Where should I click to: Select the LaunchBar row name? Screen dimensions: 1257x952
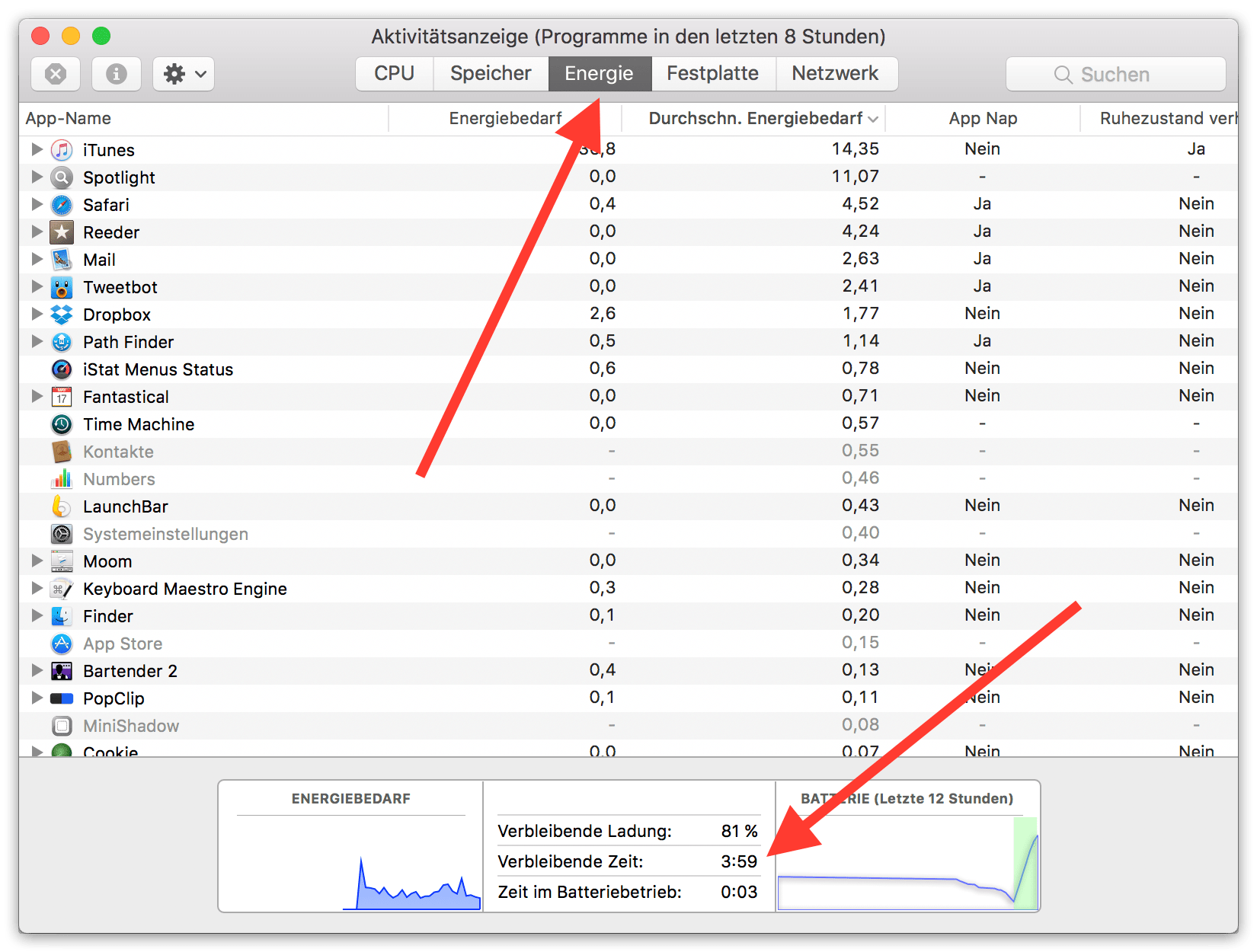126,506
